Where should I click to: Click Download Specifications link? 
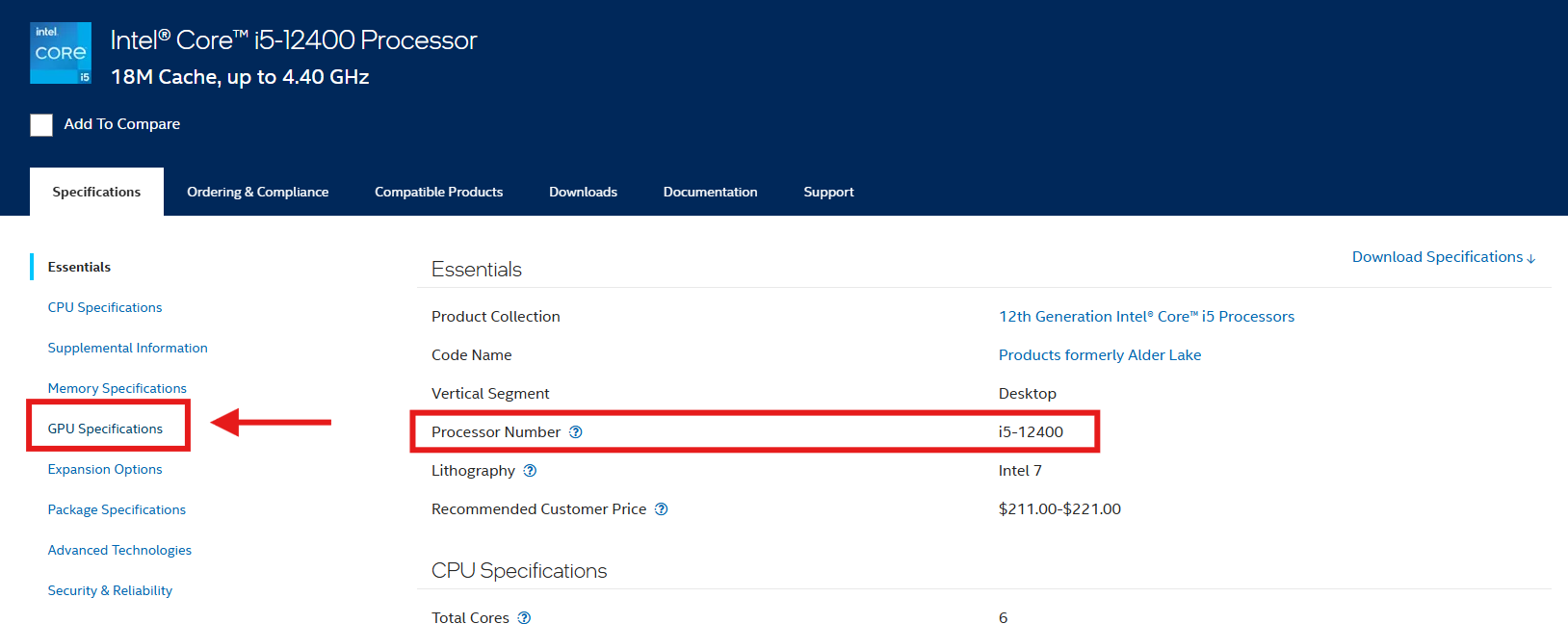(1442, 257)
